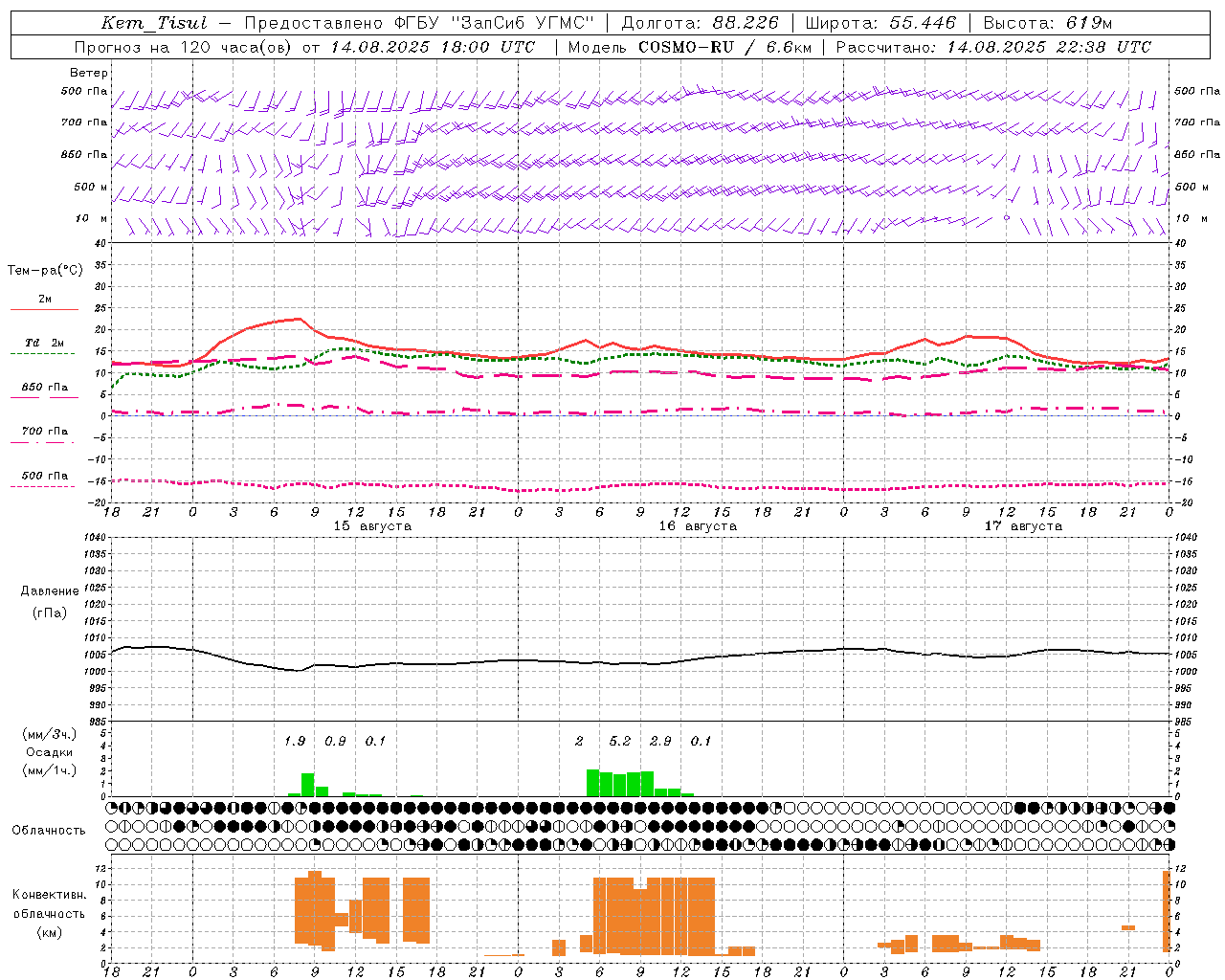Click the 3-hour precipitation value "5.2"
Viewport: 1225px width, 980px height.
[620, 741]
